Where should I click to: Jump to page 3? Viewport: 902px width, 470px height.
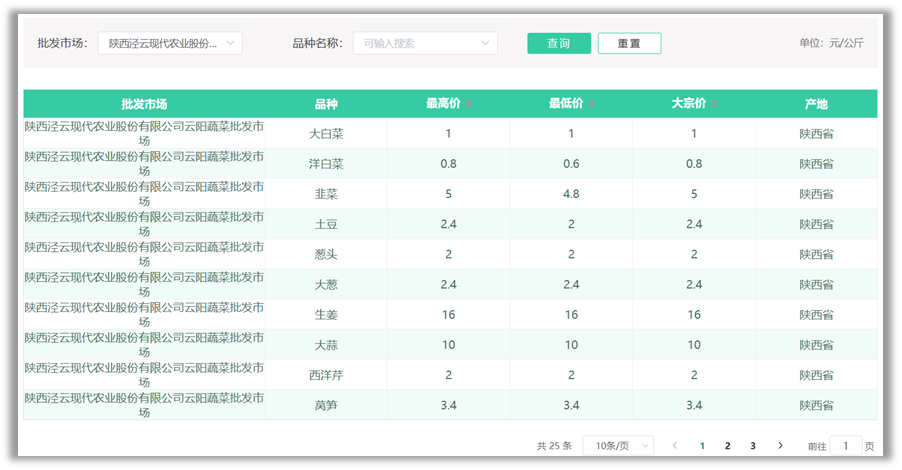pos(753,446)
